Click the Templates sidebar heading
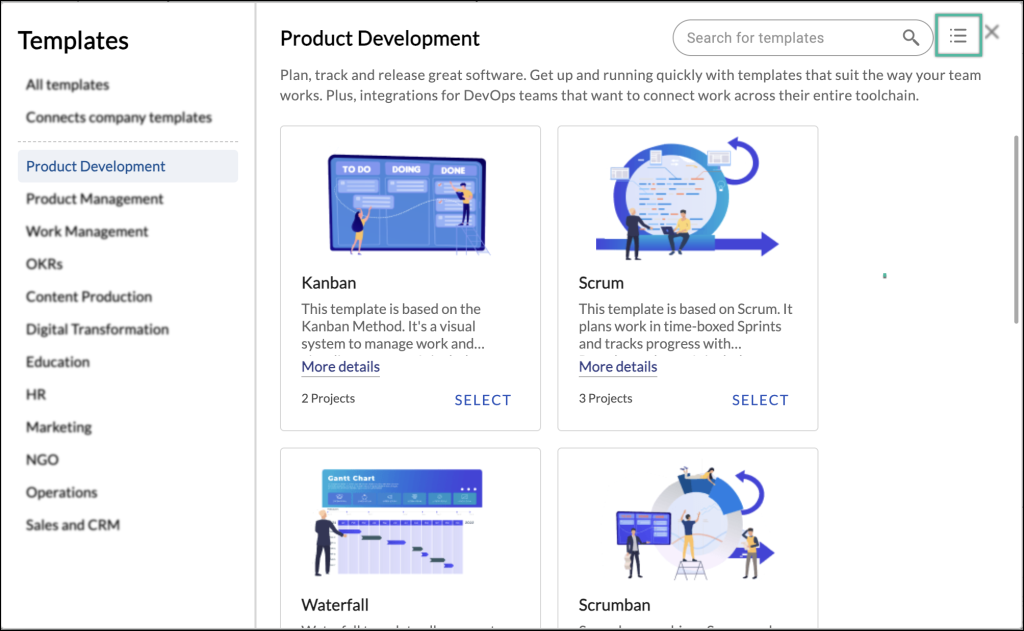The image size is (1024, 631). [x=73, y=40]
